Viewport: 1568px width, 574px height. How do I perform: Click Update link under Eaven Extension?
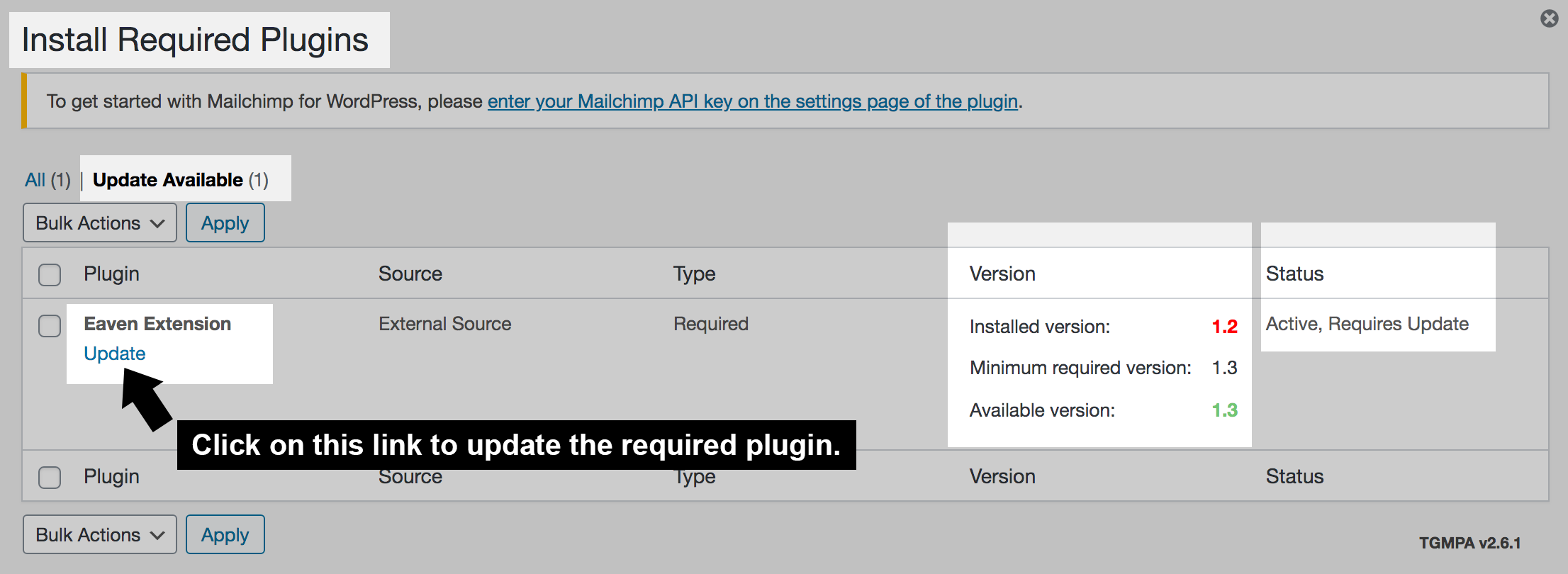[x=114, y=354]
